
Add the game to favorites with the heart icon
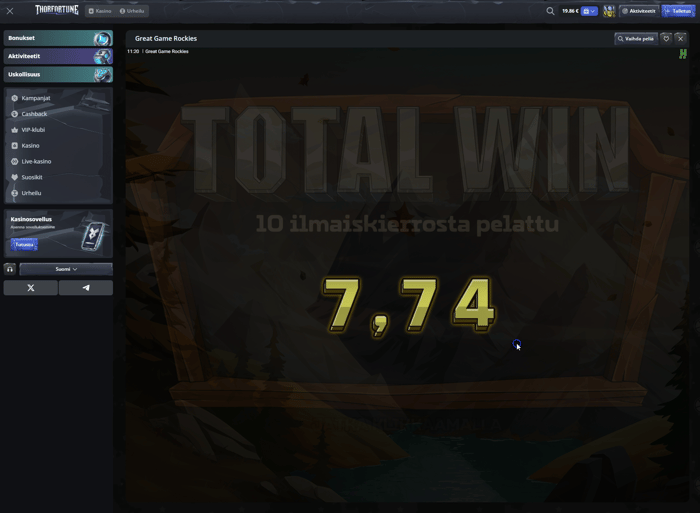tap(666, 39)
